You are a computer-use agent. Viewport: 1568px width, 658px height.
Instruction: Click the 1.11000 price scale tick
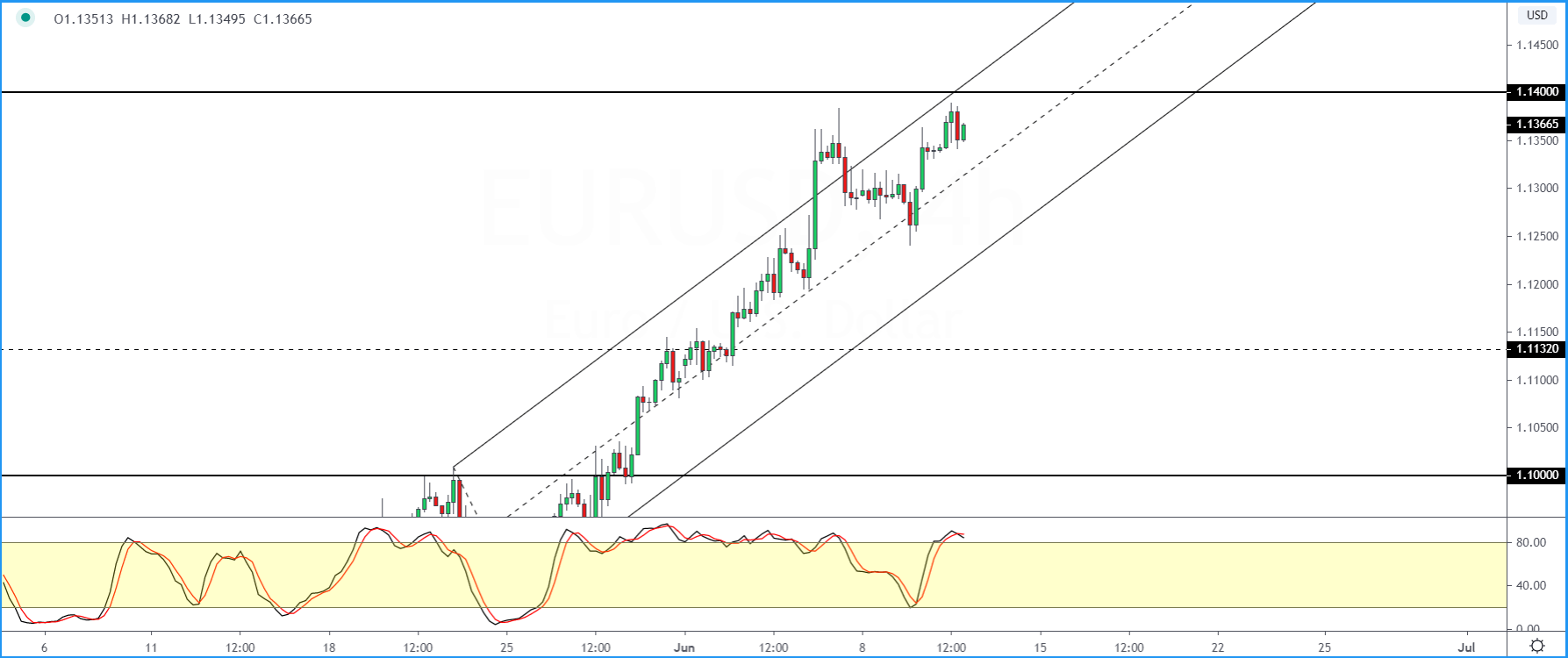[x=1537, y=381]
